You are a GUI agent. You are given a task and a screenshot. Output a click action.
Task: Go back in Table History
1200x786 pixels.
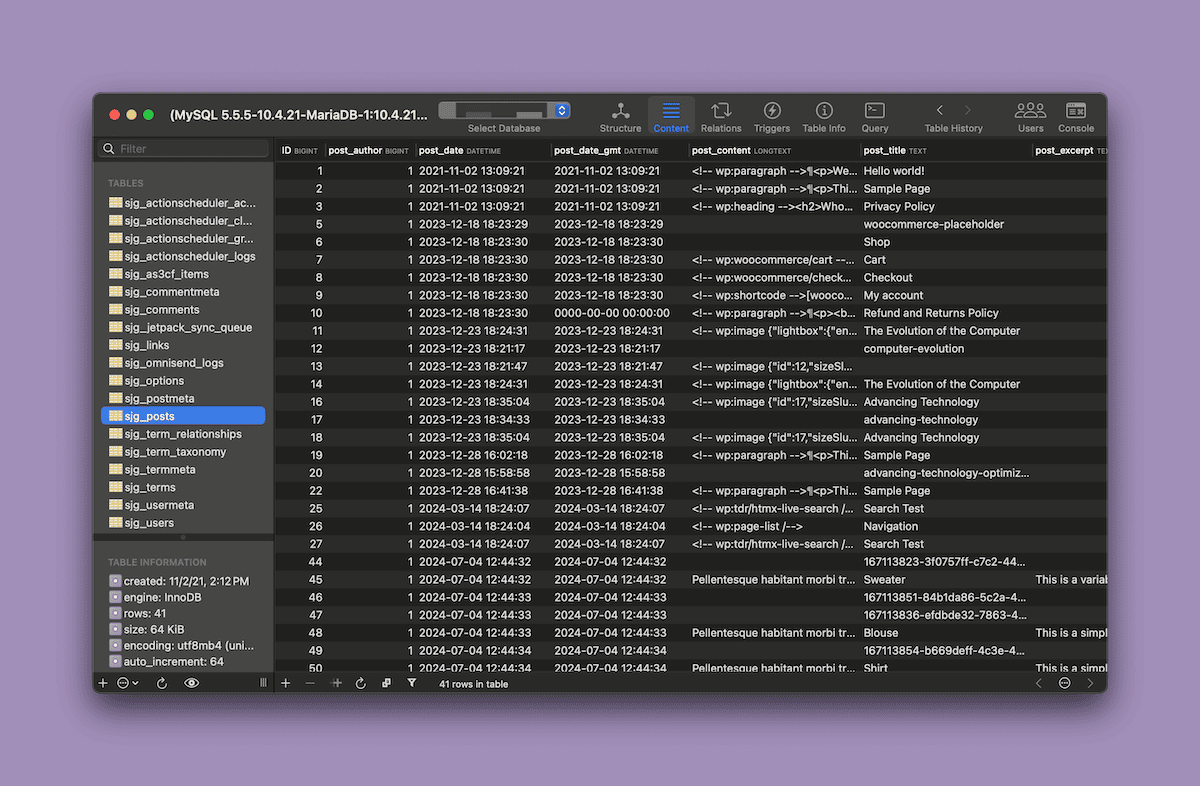[x=939, y=110]
